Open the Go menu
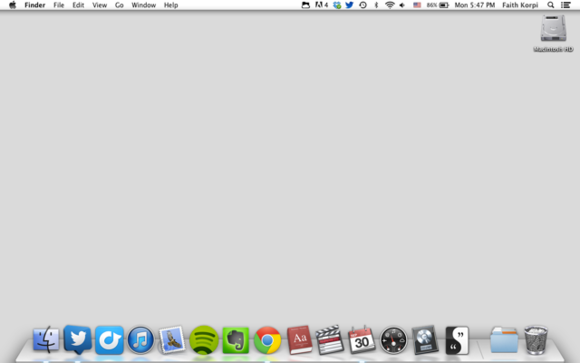580x363 pixels. [x=119, y=5]
